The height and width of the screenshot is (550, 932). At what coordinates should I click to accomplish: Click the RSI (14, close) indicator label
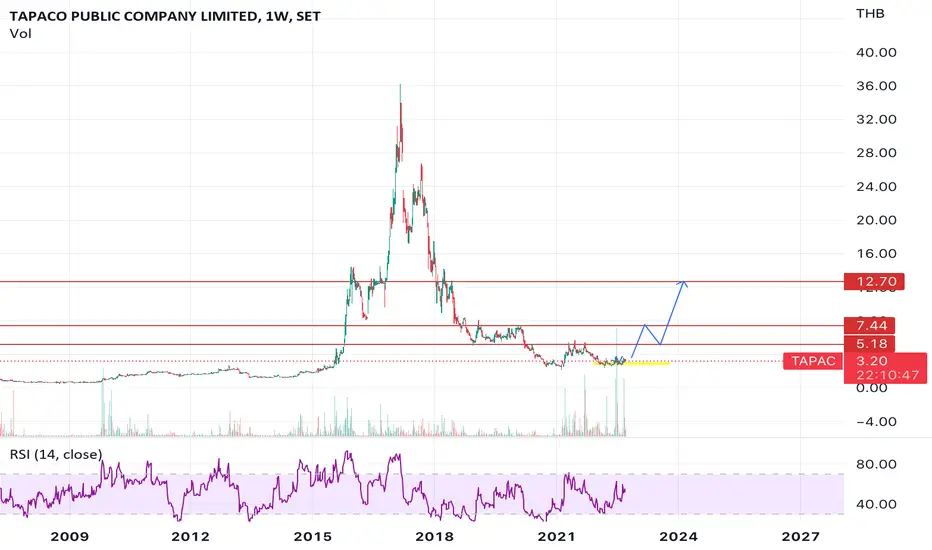pyautogui.click(x=56, y=454)
